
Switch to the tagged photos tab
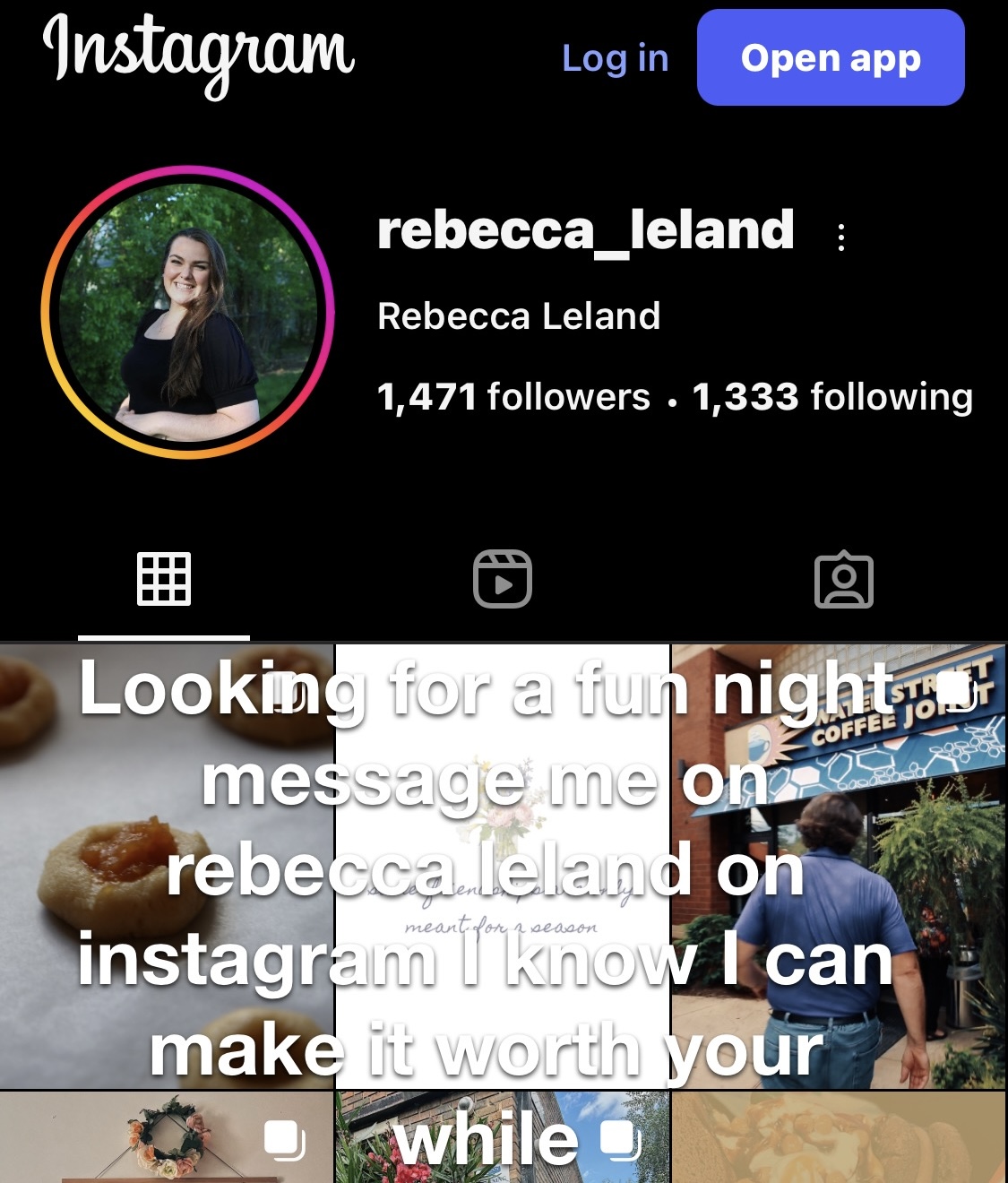pos(843,580)
